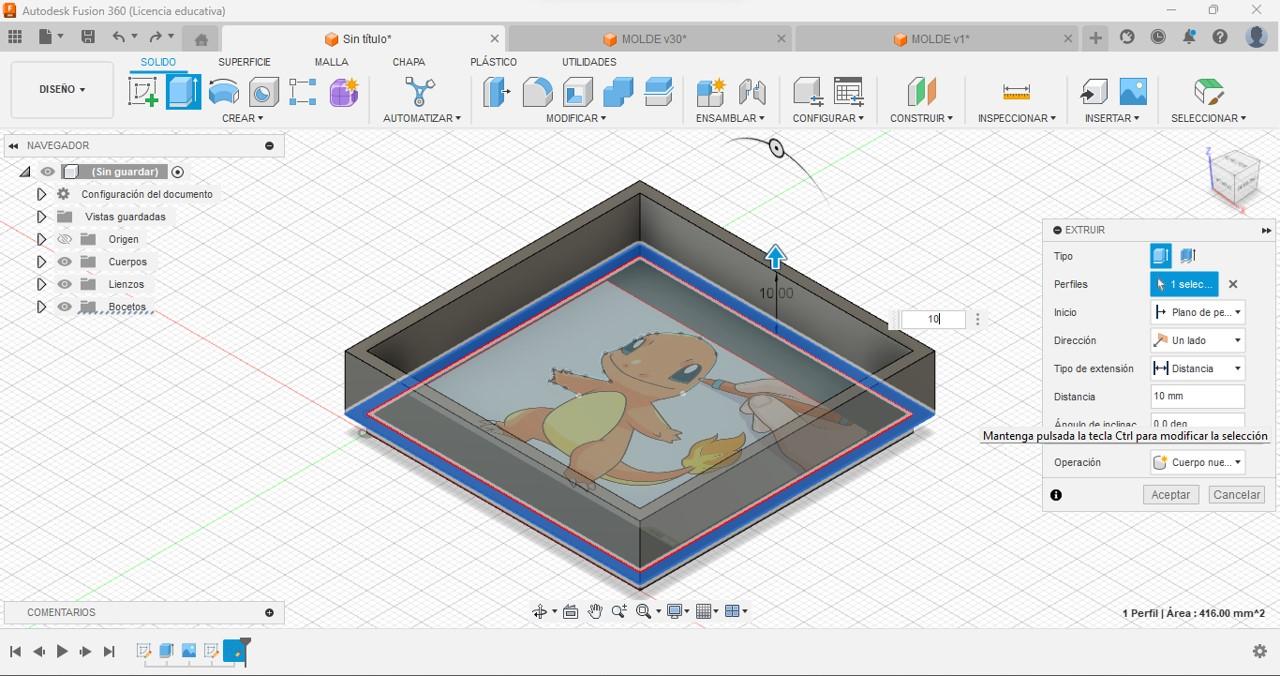Play the timeline

point(62,651)
